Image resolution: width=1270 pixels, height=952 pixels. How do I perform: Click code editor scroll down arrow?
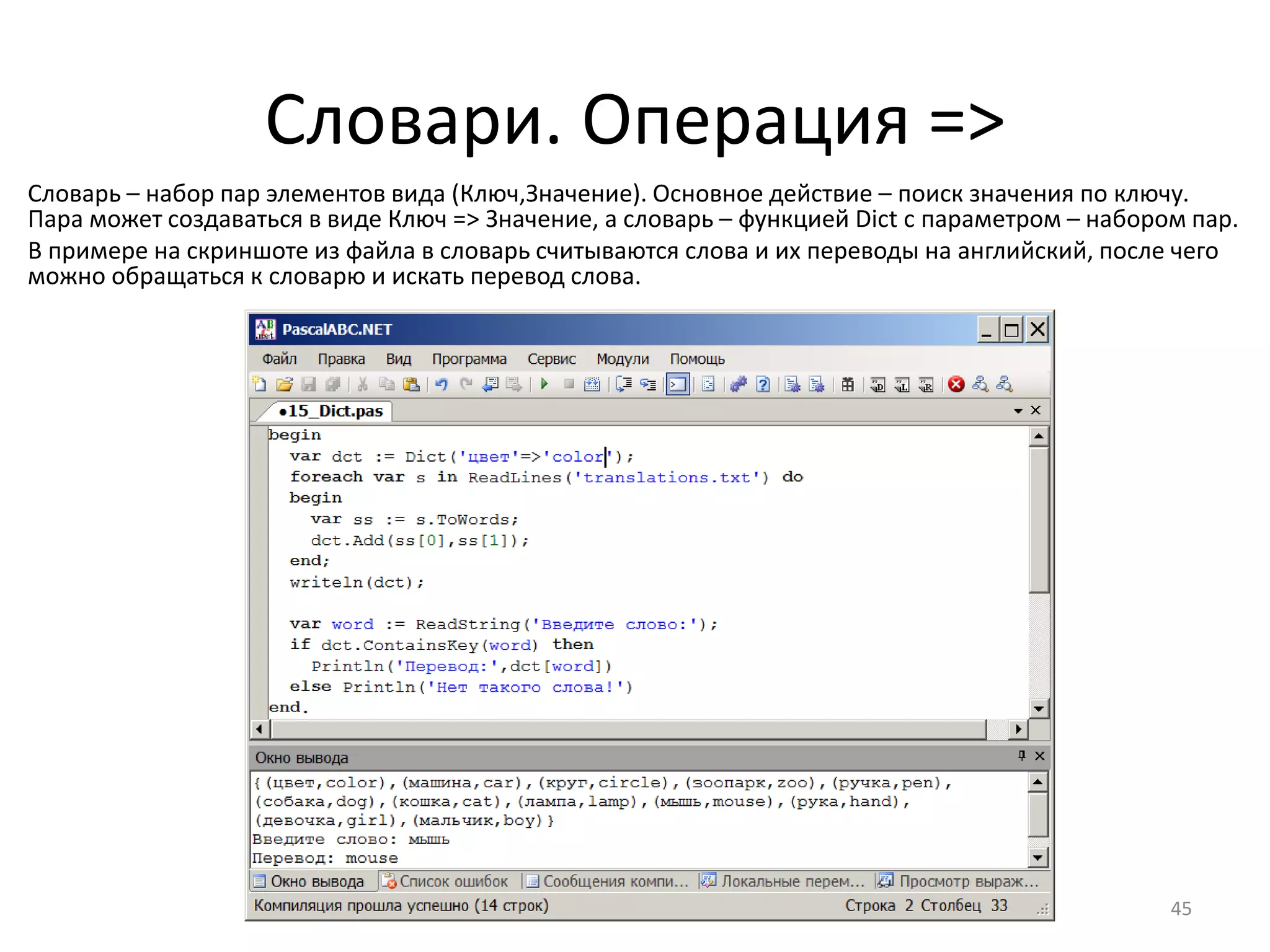tap(1039, 708)
